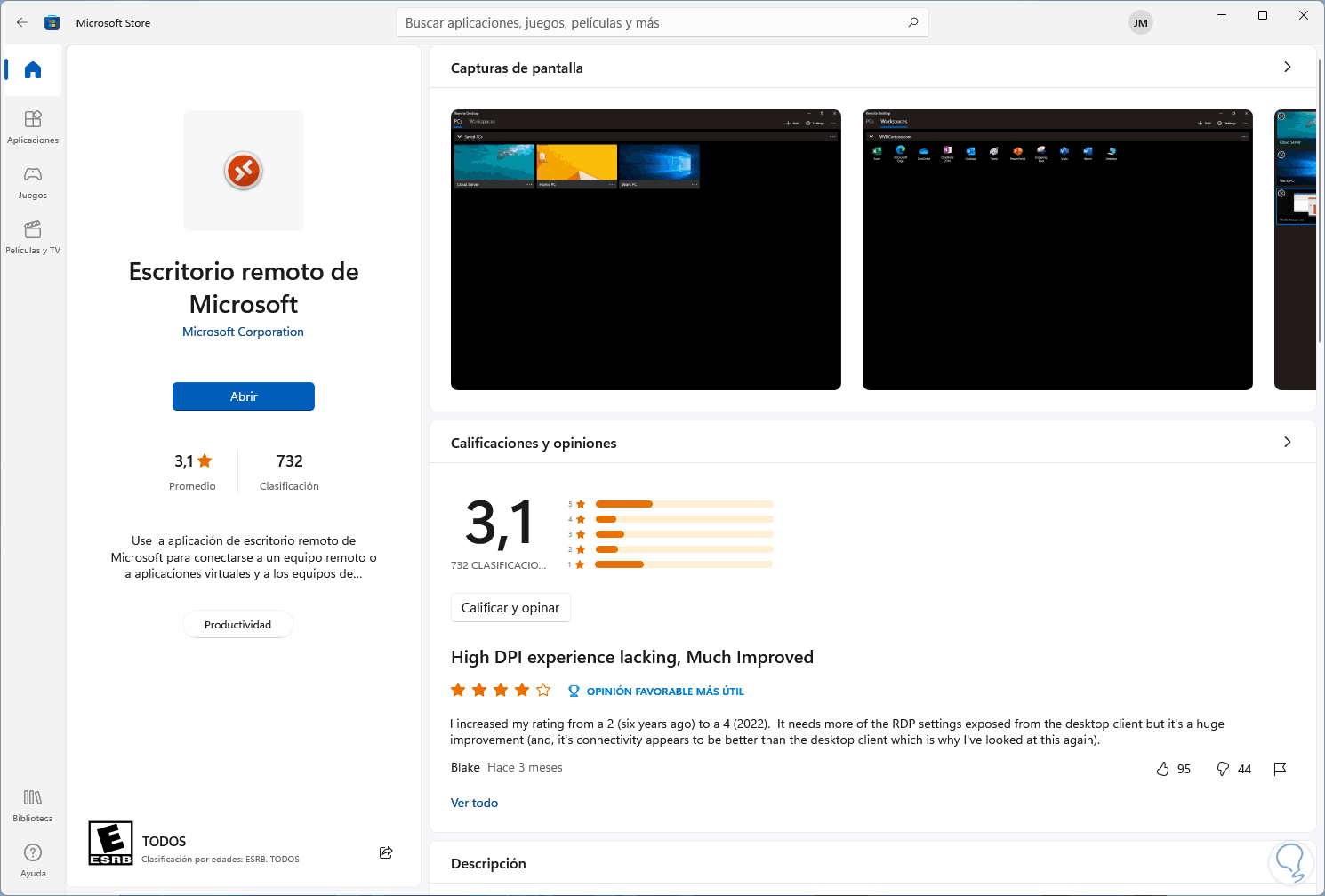The height and width of the screenshot is (896, 1325).
Task: Click the Descripción section header
Action: [488, 863]
